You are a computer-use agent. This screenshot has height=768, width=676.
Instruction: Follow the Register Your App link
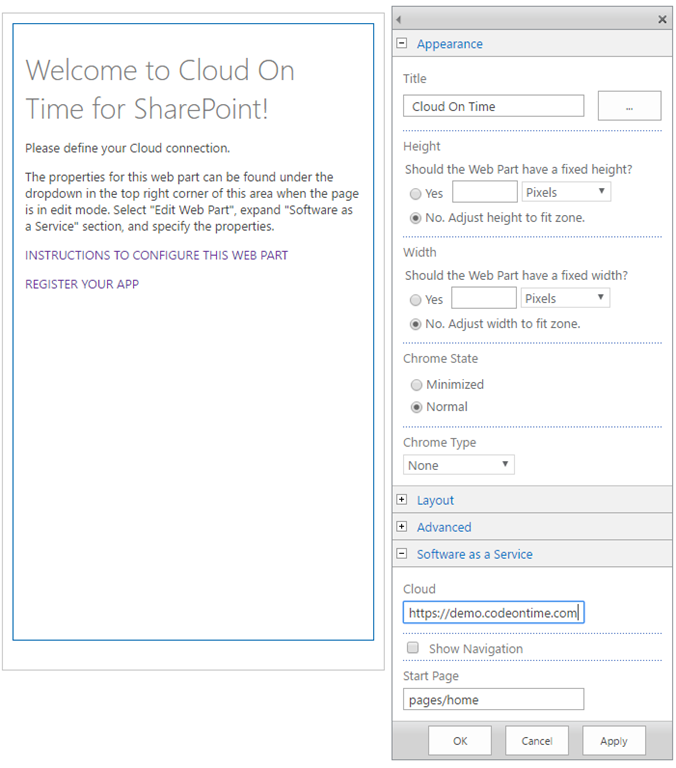click(82, 284)
